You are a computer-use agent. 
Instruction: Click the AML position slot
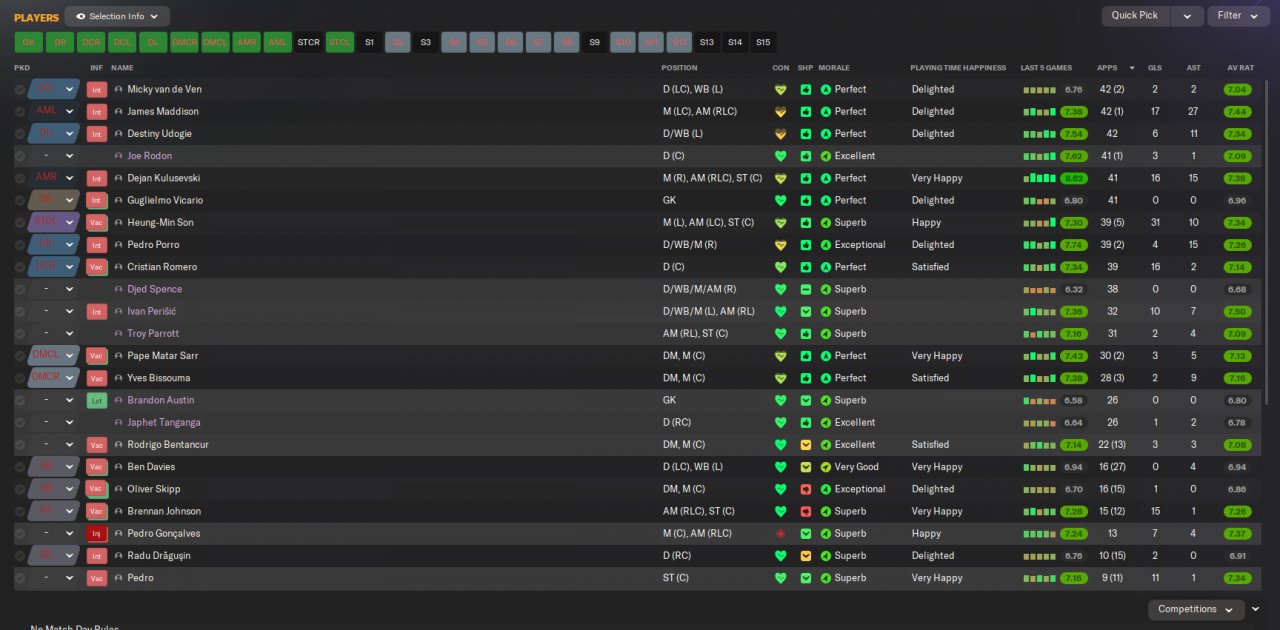[x=277, y=43]
